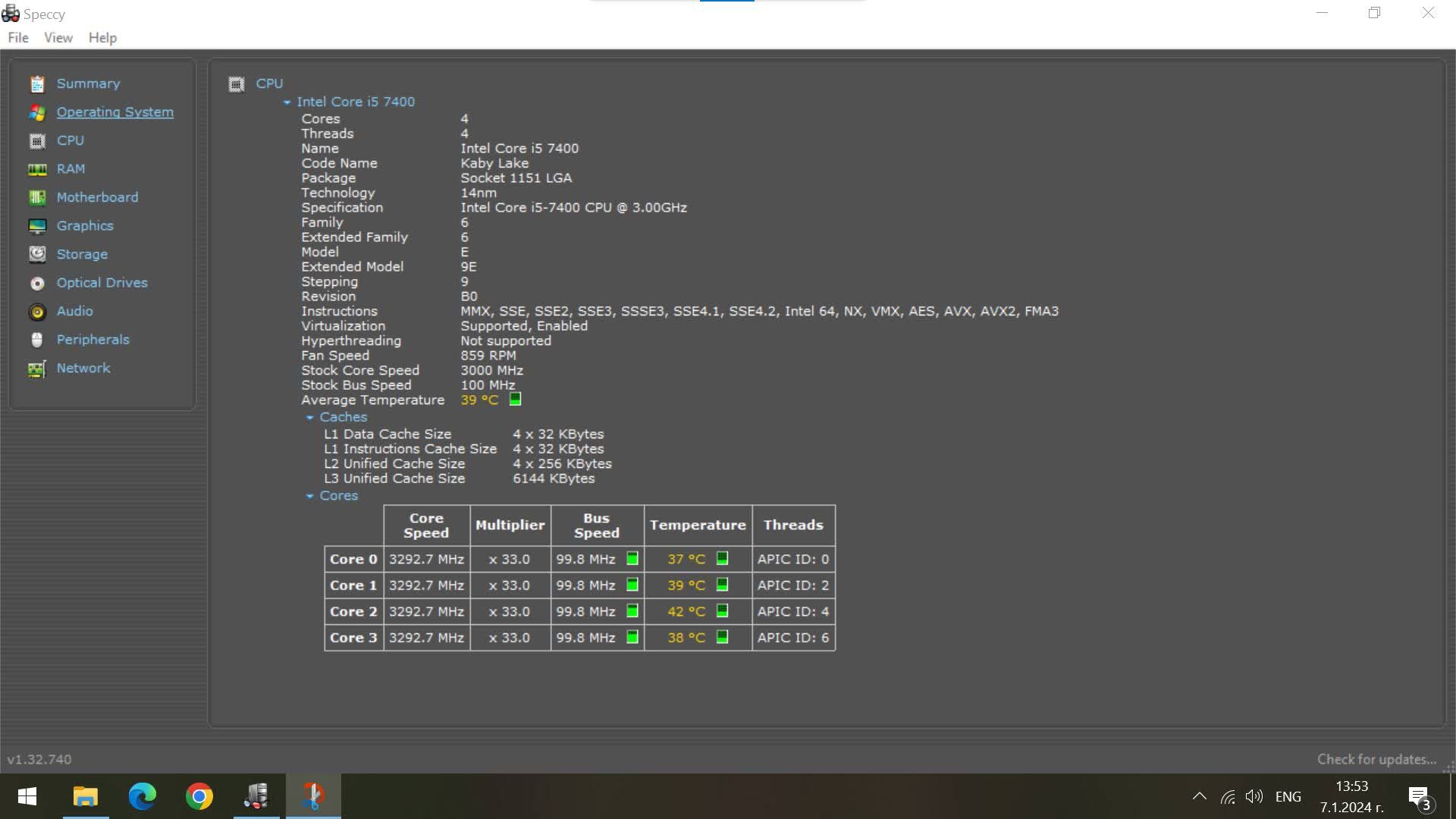
Task: Click the RAM module icon in sidebar
Action: pyautogui.click(x=37, y=169)
